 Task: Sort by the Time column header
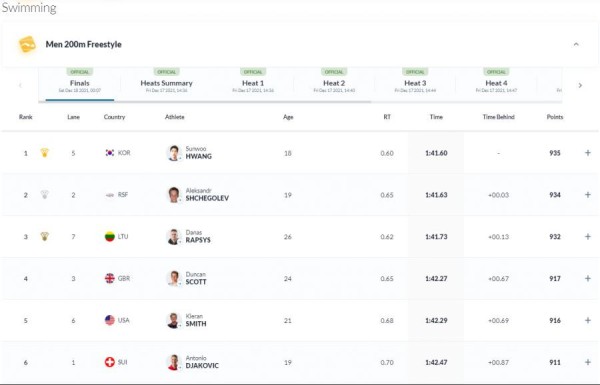(x=436, y=117)
